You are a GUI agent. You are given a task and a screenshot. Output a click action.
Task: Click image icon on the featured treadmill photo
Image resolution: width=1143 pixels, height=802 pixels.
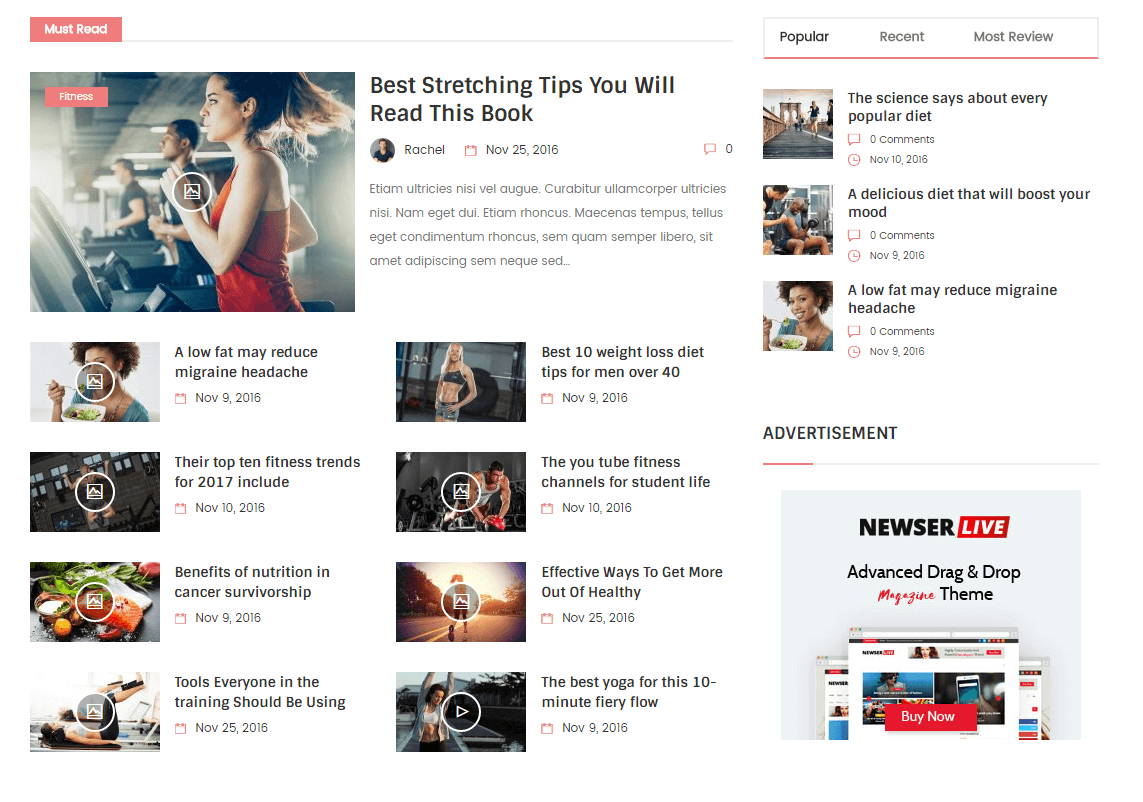click(191, 192)
